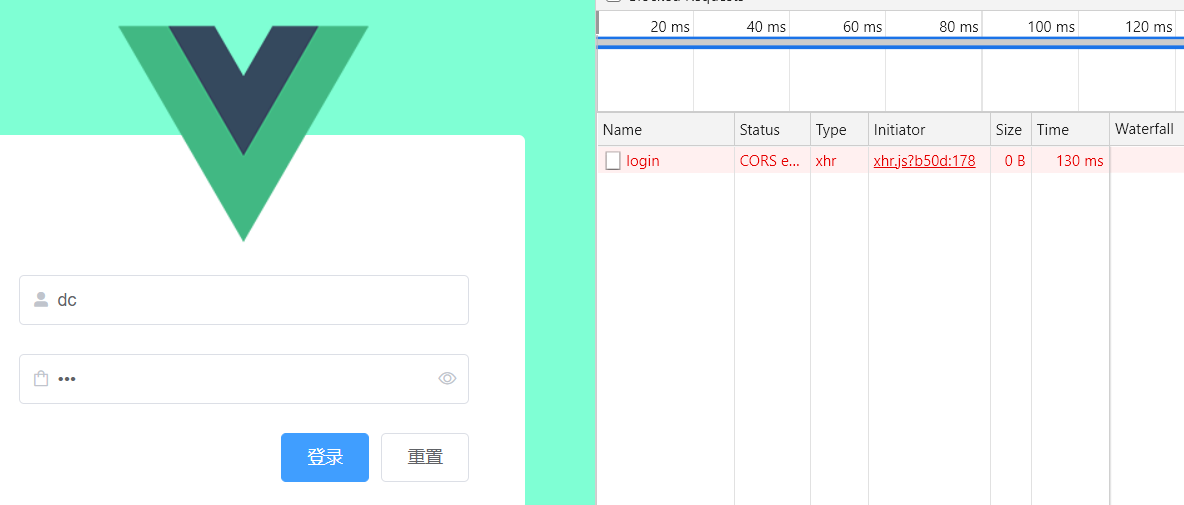Sort requests by Name column header
The height and width of the screenshot is (505, 1184).
point(666,130)
